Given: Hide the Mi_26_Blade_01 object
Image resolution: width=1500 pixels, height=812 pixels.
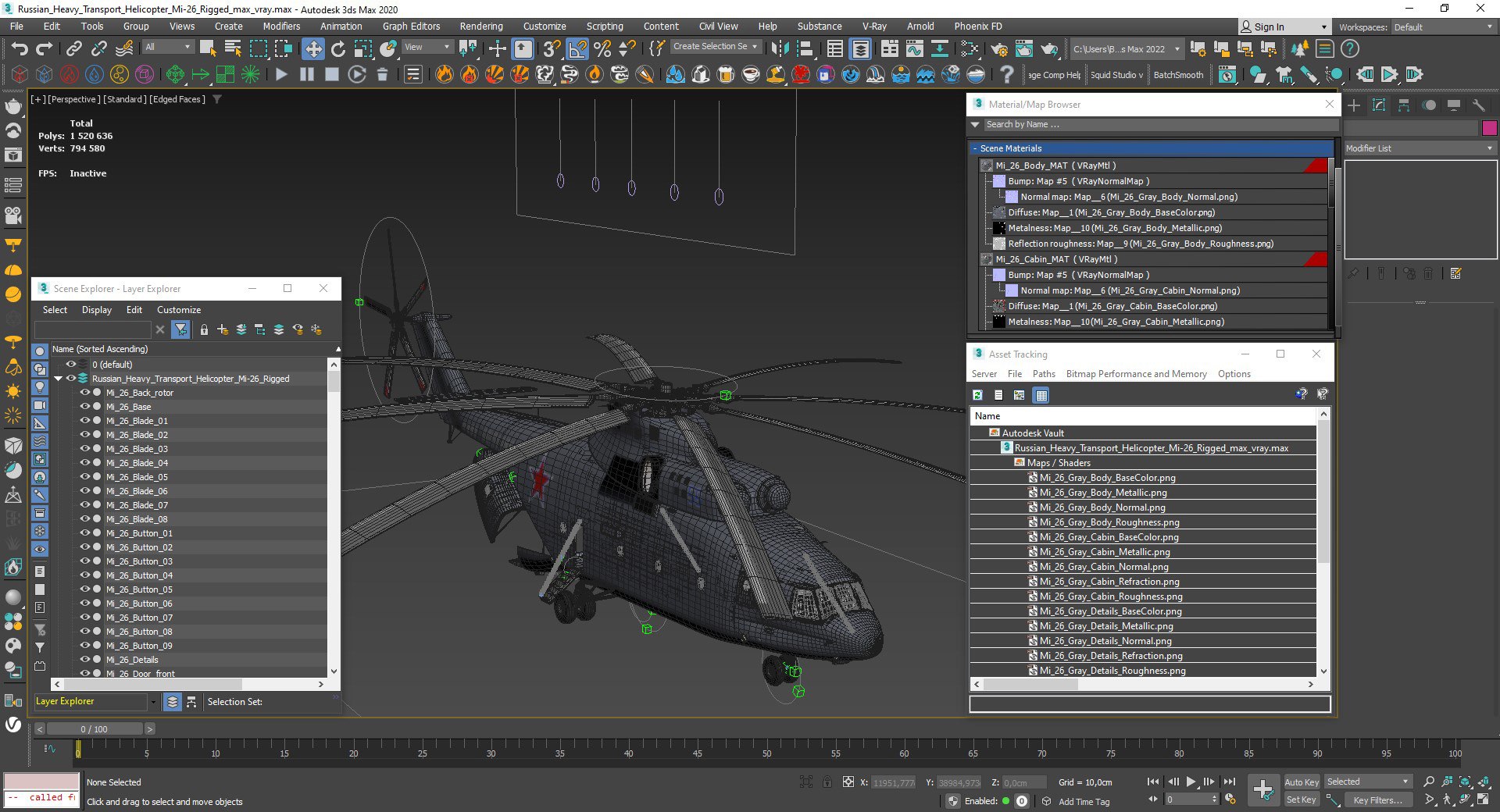Looking at the screenshot, I should click(85, 421).
